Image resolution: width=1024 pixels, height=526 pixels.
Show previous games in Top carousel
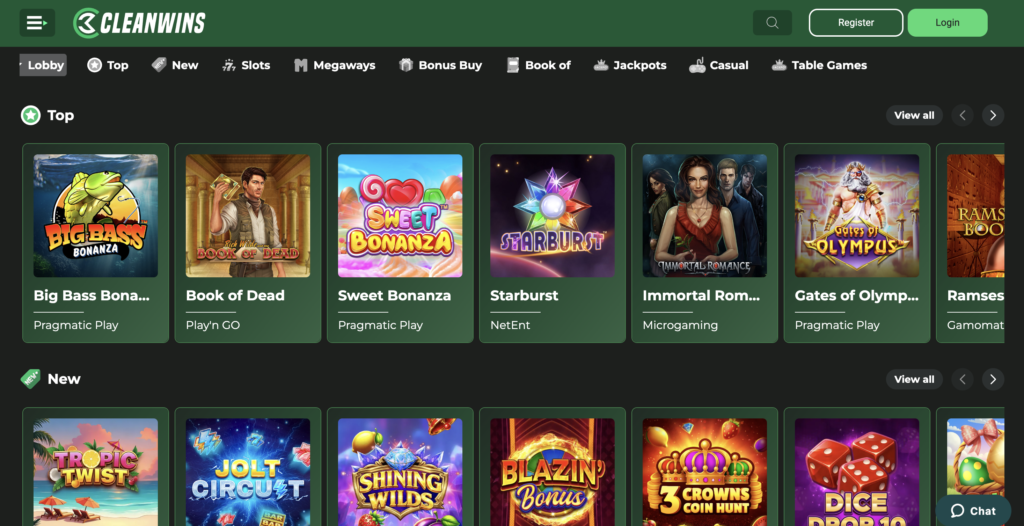pos(962,115)
